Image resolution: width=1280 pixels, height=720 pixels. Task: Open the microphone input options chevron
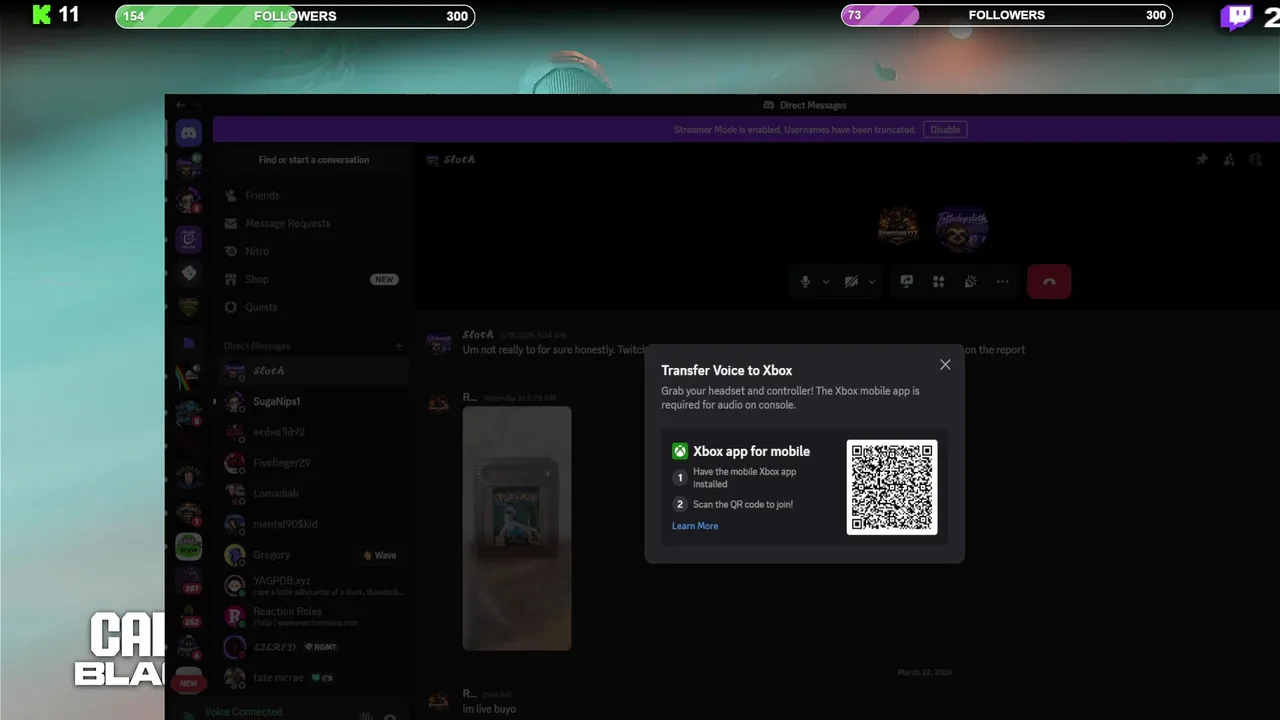(x=826, y=282)
